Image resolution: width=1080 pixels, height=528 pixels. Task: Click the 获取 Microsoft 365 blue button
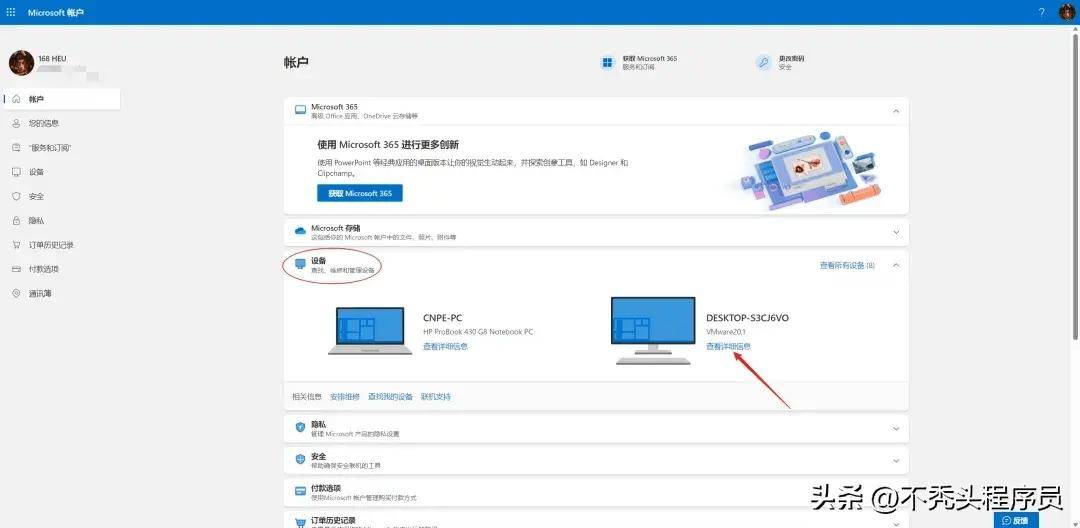359,193
